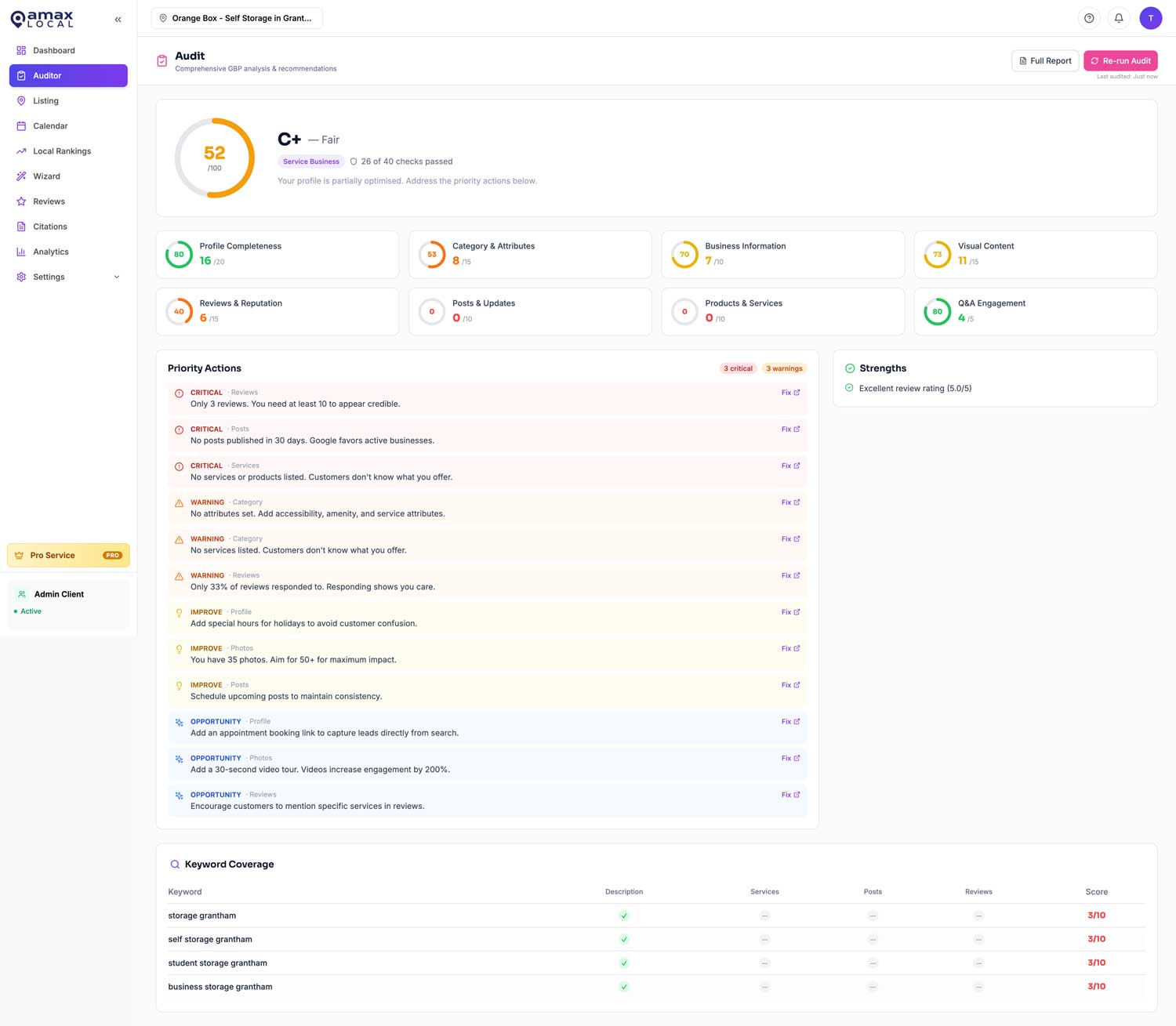Open the Visual Content score card
1176x1026 pixels.
pyautogui.click(x=1036, y=254)
